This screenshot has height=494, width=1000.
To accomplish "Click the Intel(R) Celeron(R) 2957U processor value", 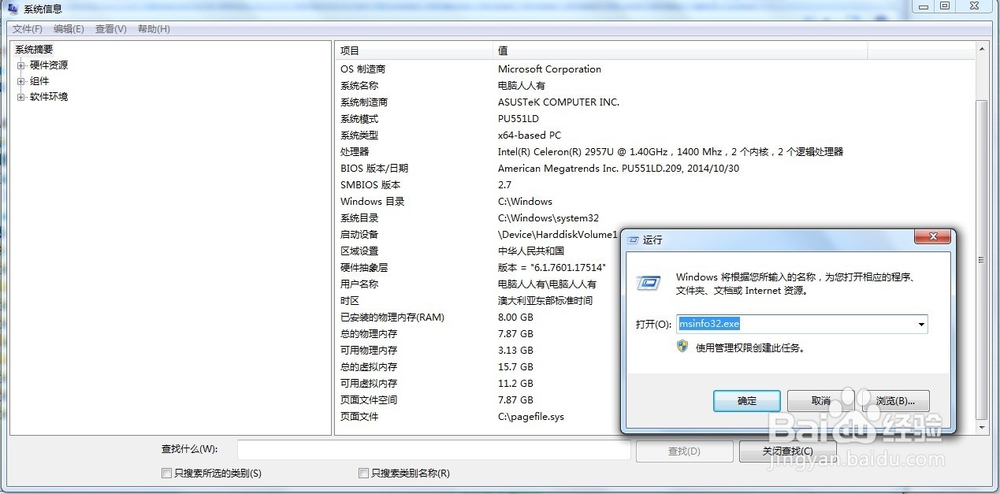I will pos(670,152).
